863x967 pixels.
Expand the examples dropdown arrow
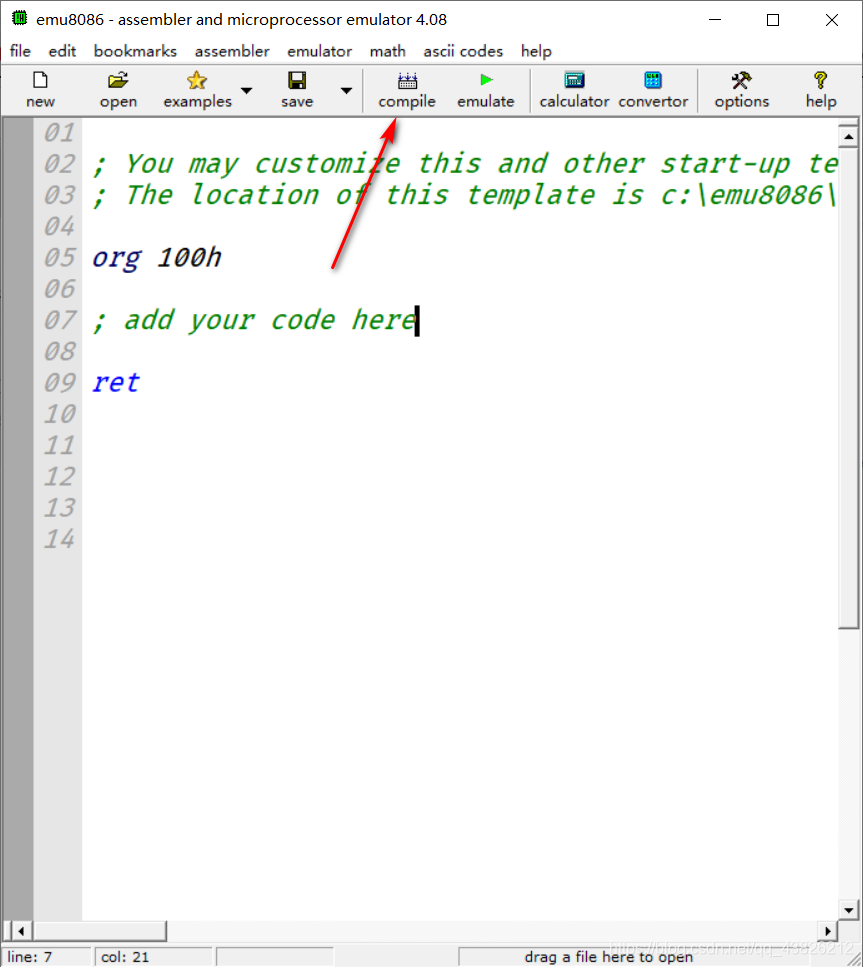247,91
